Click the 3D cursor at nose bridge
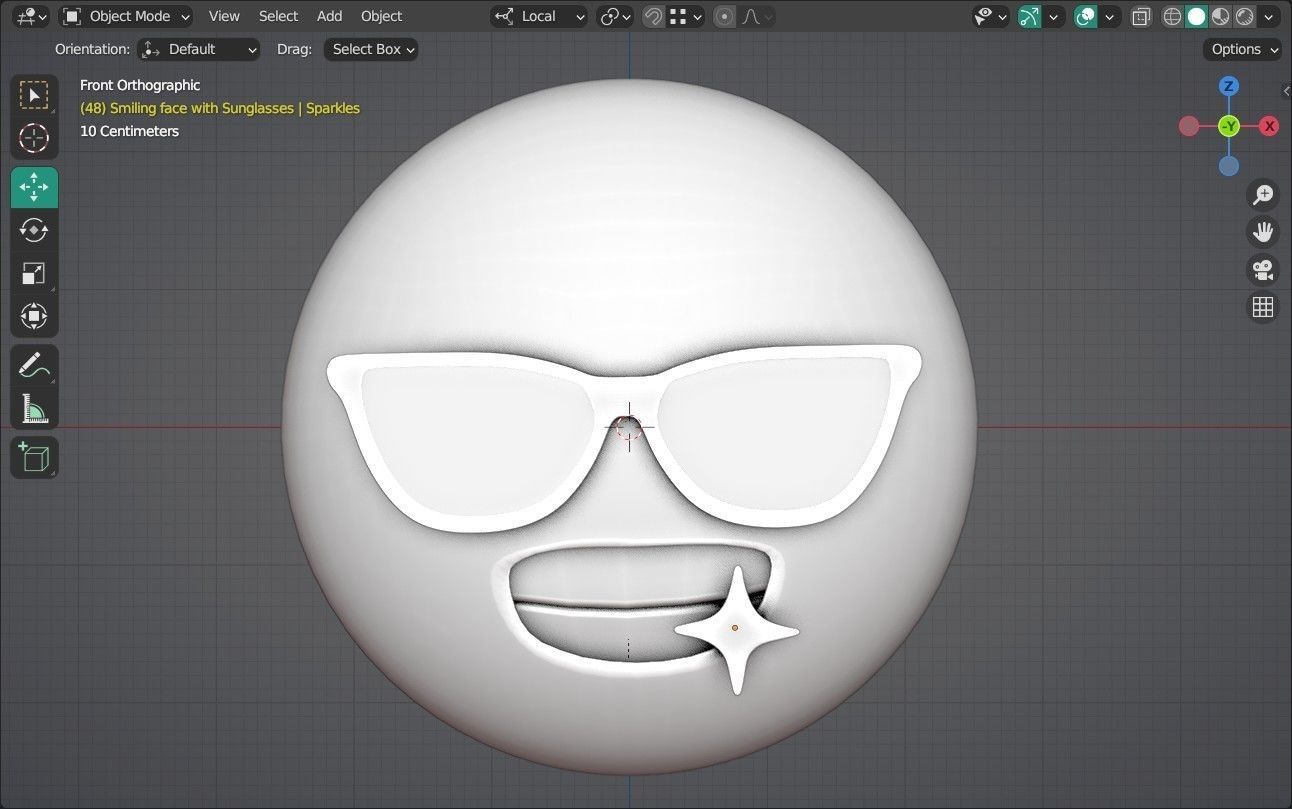This screenshot has height=809, width=1292. (628, 428)
